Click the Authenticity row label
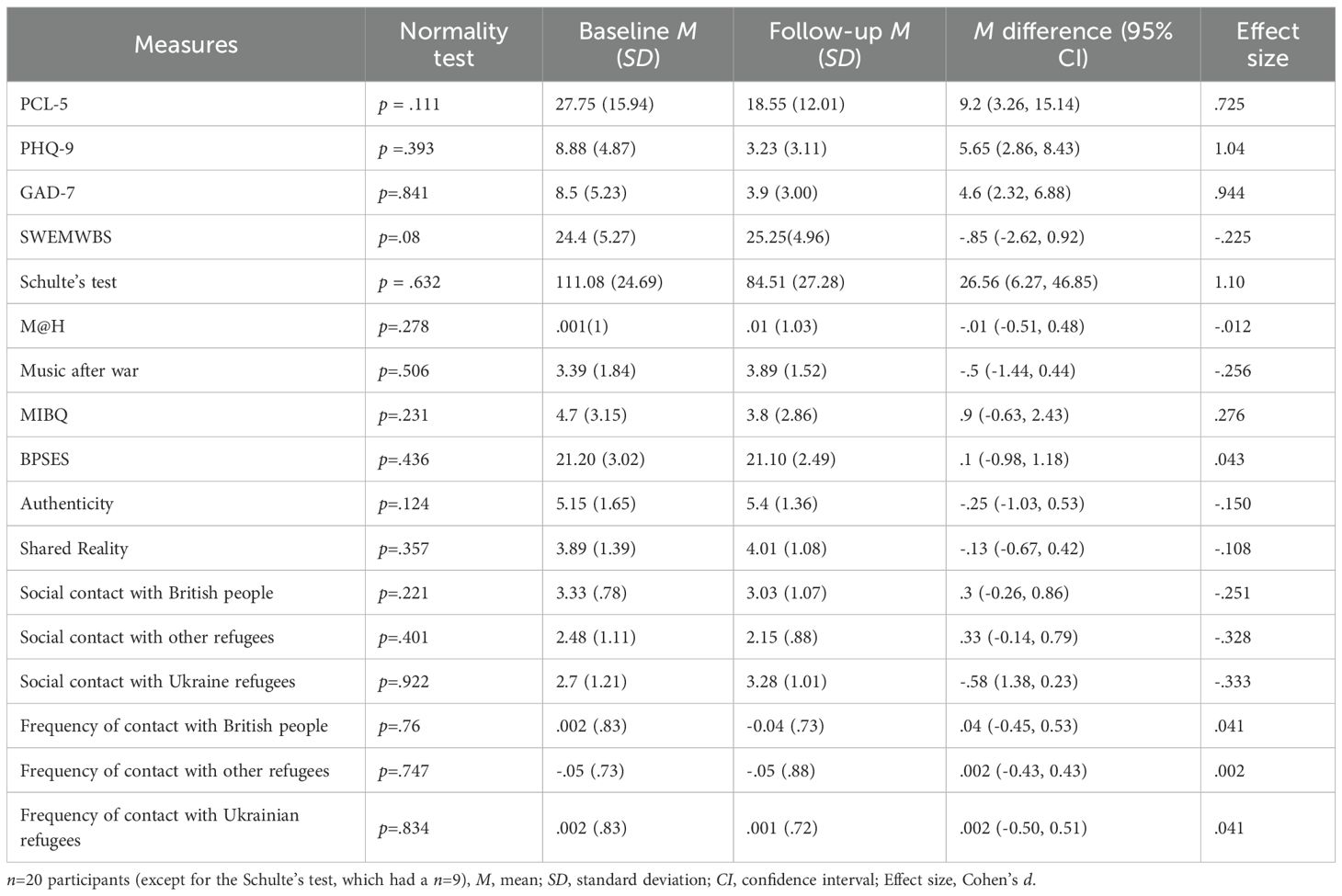Screen dimensions: 1342x896 tap(67, 504)
